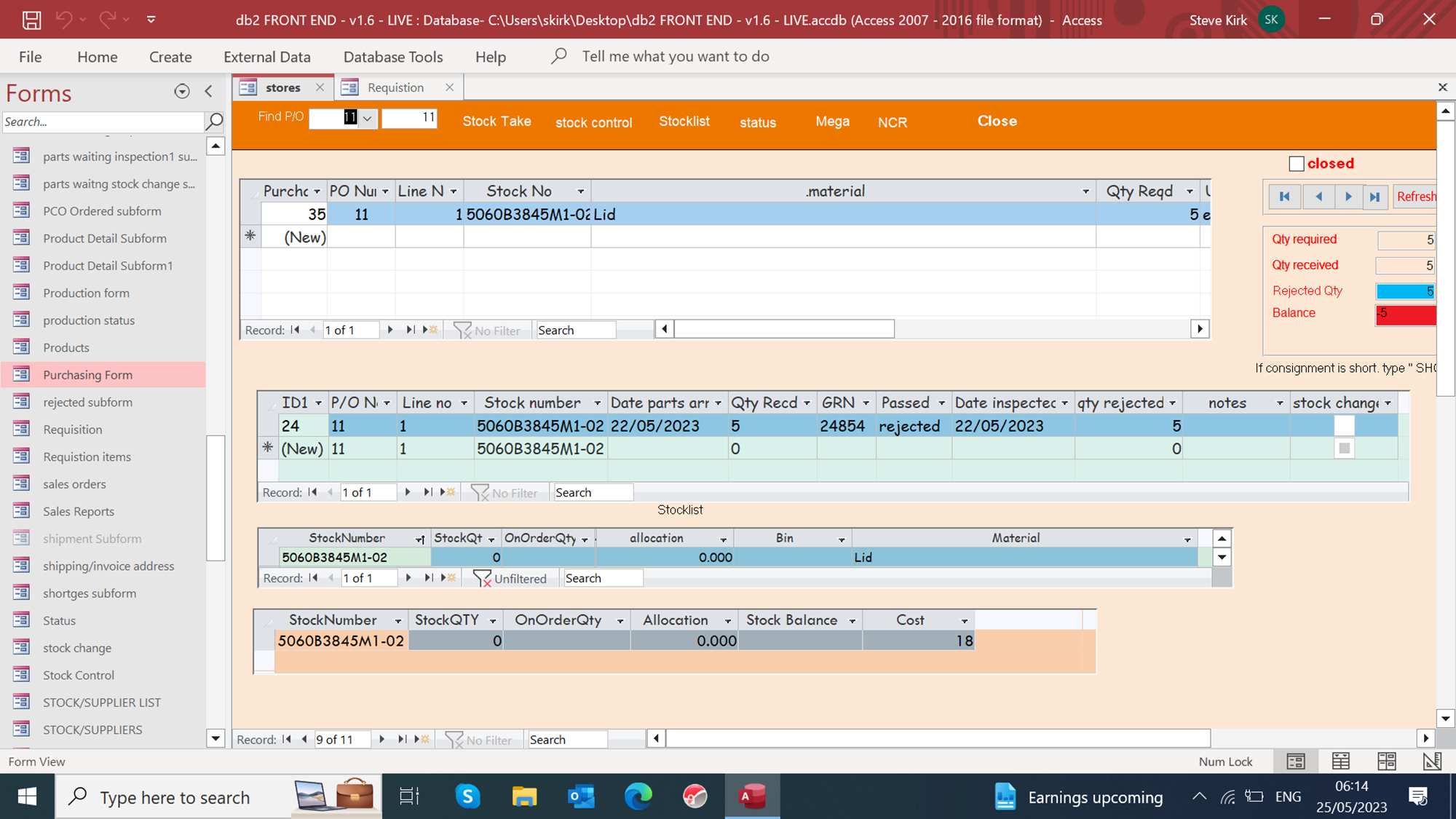1456x819 pixels.
Task: Tick the closed checkbox
Action: (x=1296, y=164)
